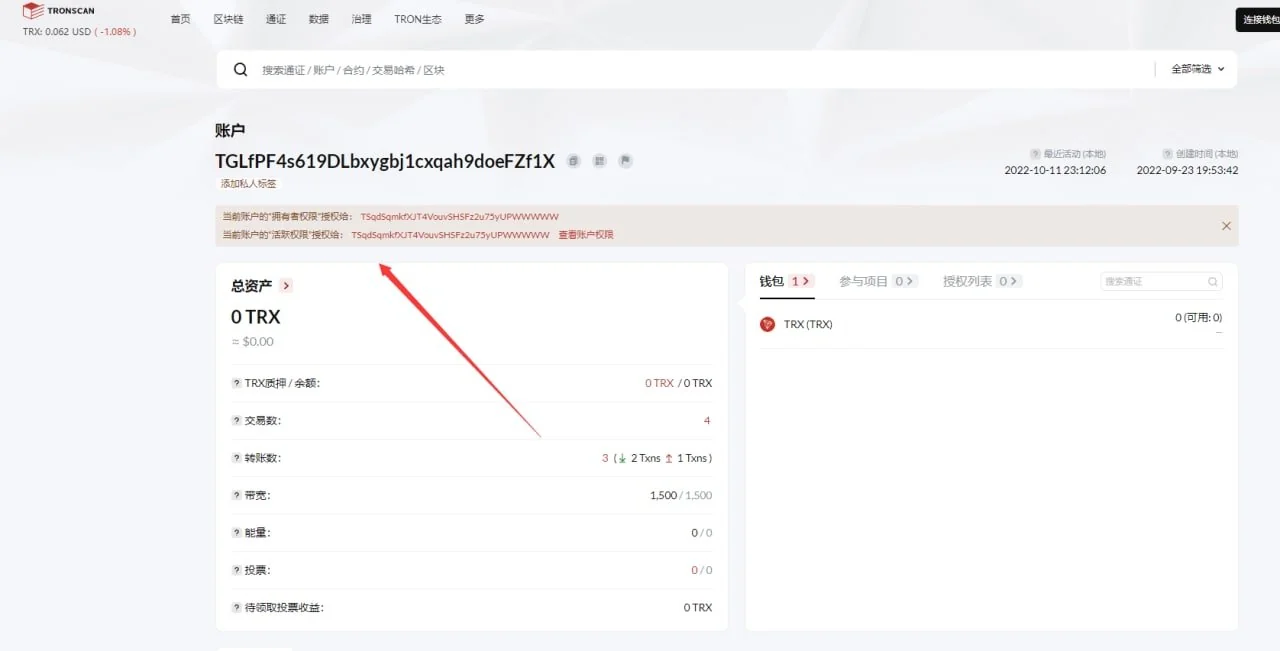Open the 全部筛选 filter dropdown
1280x651 pixels.
[x=1198, y=69]
